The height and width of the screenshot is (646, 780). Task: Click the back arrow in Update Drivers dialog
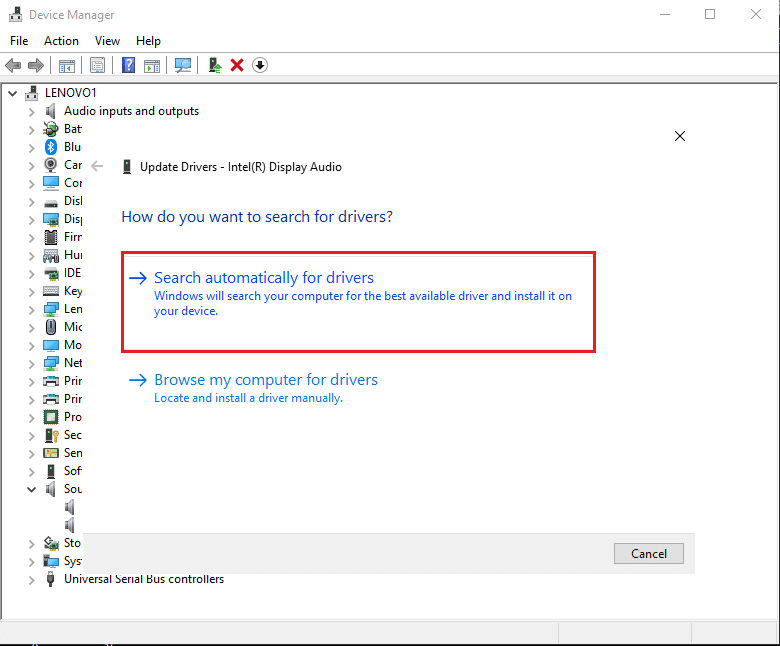point(98,166)
